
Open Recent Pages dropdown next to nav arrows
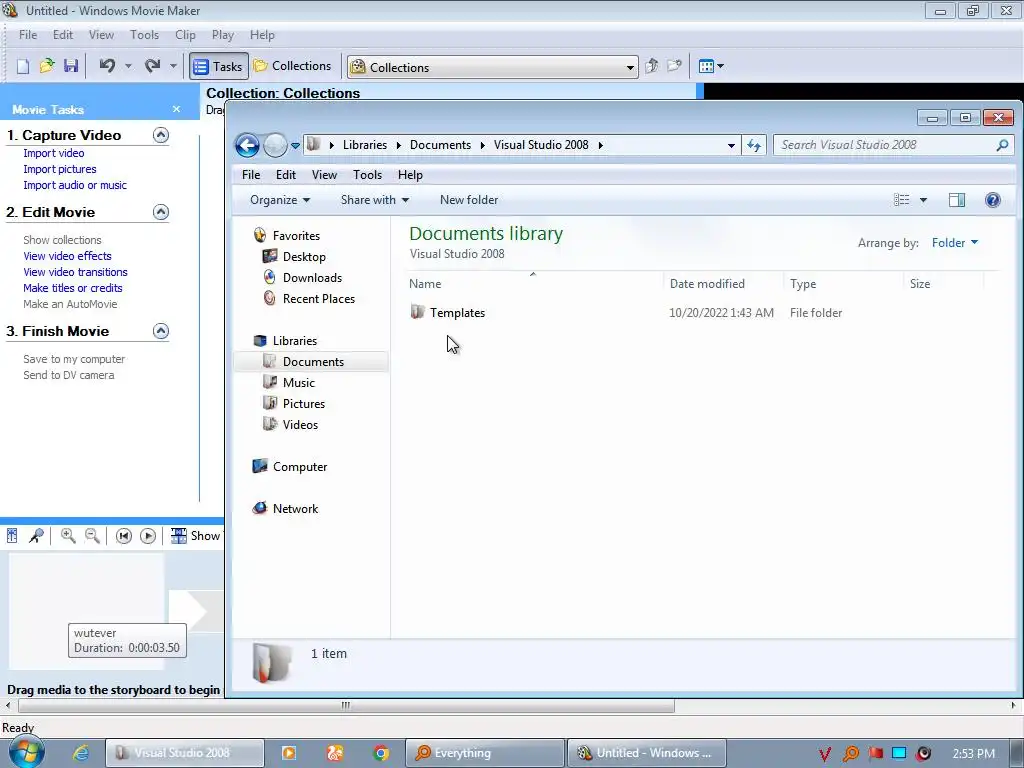click(x=295, y=146)
